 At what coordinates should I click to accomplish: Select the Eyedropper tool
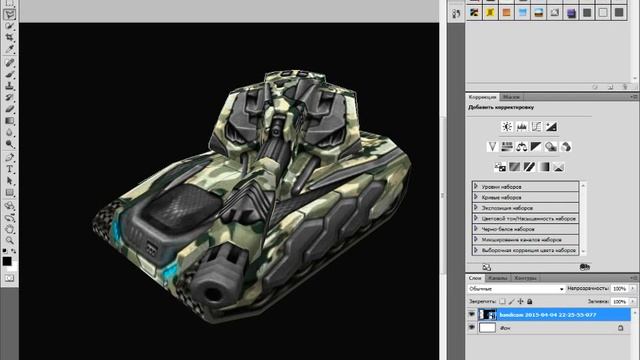[9, 49]
